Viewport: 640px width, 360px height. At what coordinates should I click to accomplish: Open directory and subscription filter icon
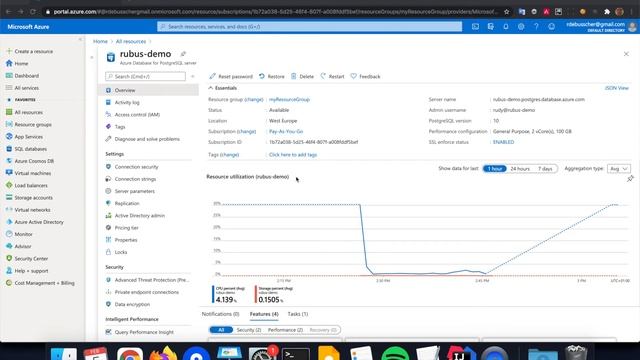pyautogui.click(x=491, y=27)
